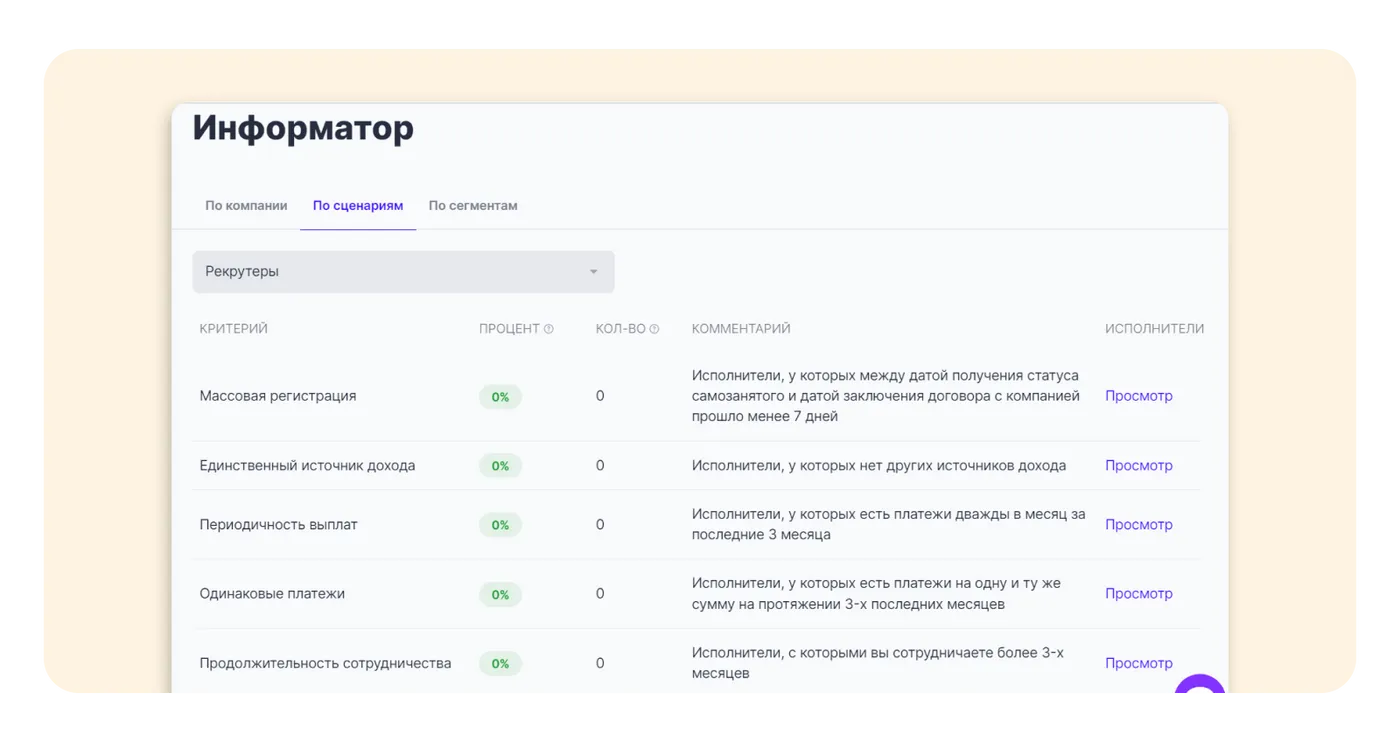Click the info icon beside Кол-во
The width and height of the screenshot is (1400, 749).
(x=654, y=329)
